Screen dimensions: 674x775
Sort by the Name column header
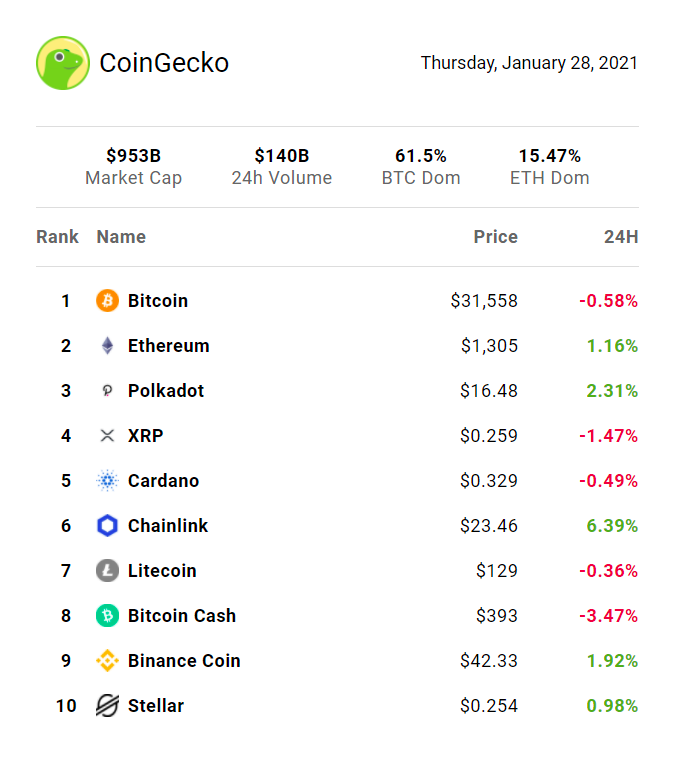click(x=121, y=237)
